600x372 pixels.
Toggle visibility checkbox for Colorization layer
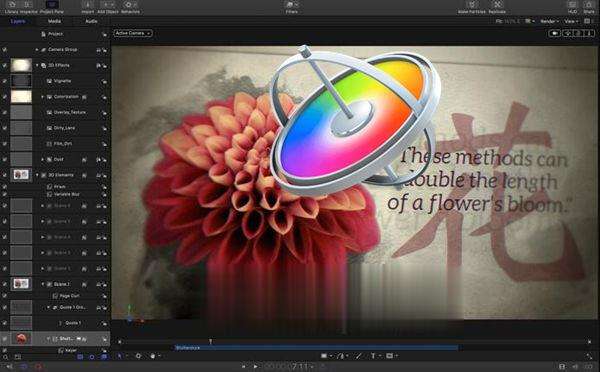point(5,97)
